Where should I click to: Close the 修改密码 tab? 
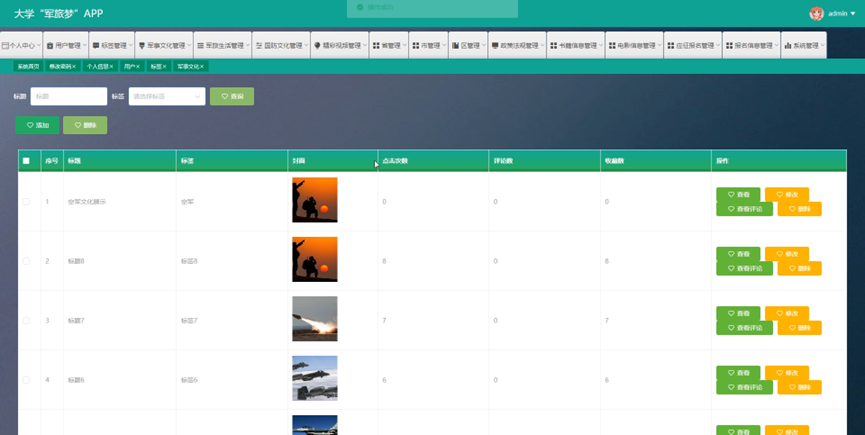[74, 67]
